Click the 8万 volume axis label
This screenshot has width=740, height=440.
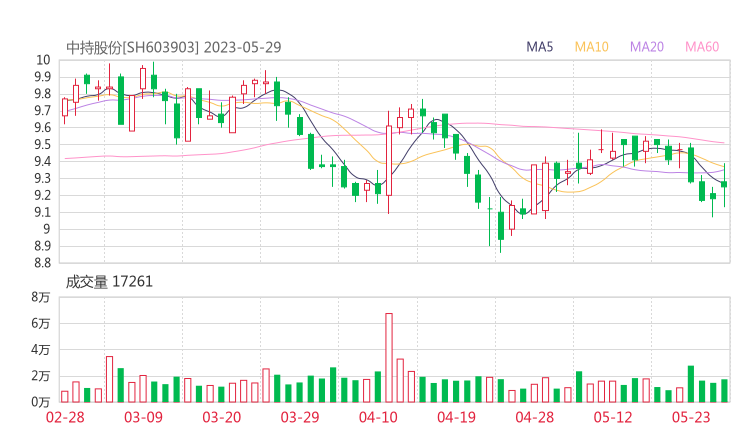pos(41,297)
